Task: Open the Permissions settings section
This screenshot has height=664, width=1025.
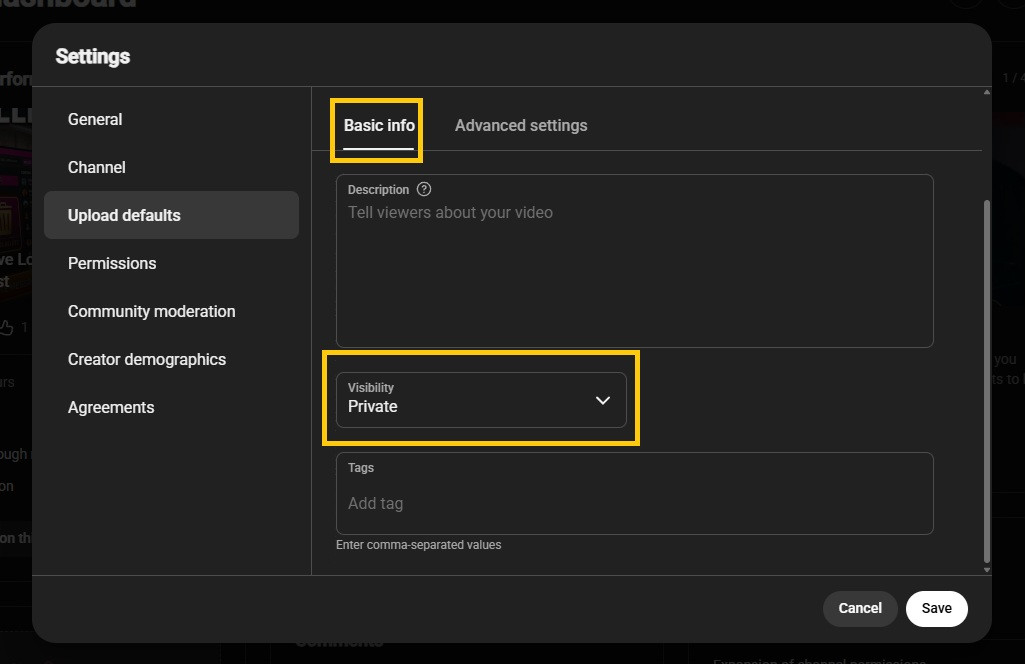Action: point(171,263)
